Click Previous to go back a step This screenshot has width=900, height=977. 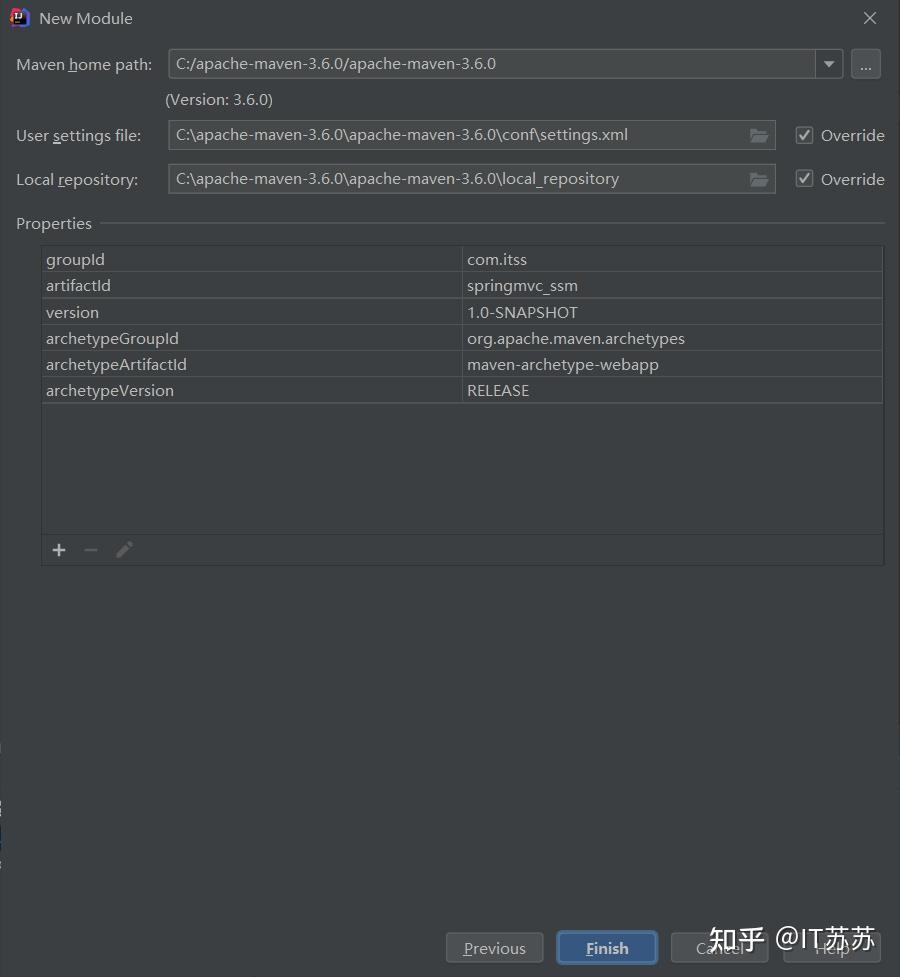click(x=494, y=947)
